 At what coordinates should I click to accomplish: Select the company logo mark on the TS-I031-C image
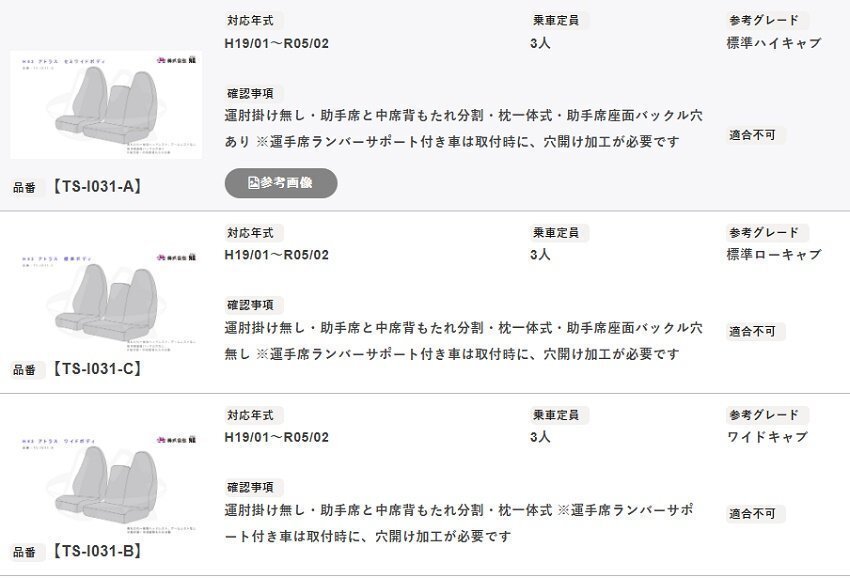pos(161,255)
